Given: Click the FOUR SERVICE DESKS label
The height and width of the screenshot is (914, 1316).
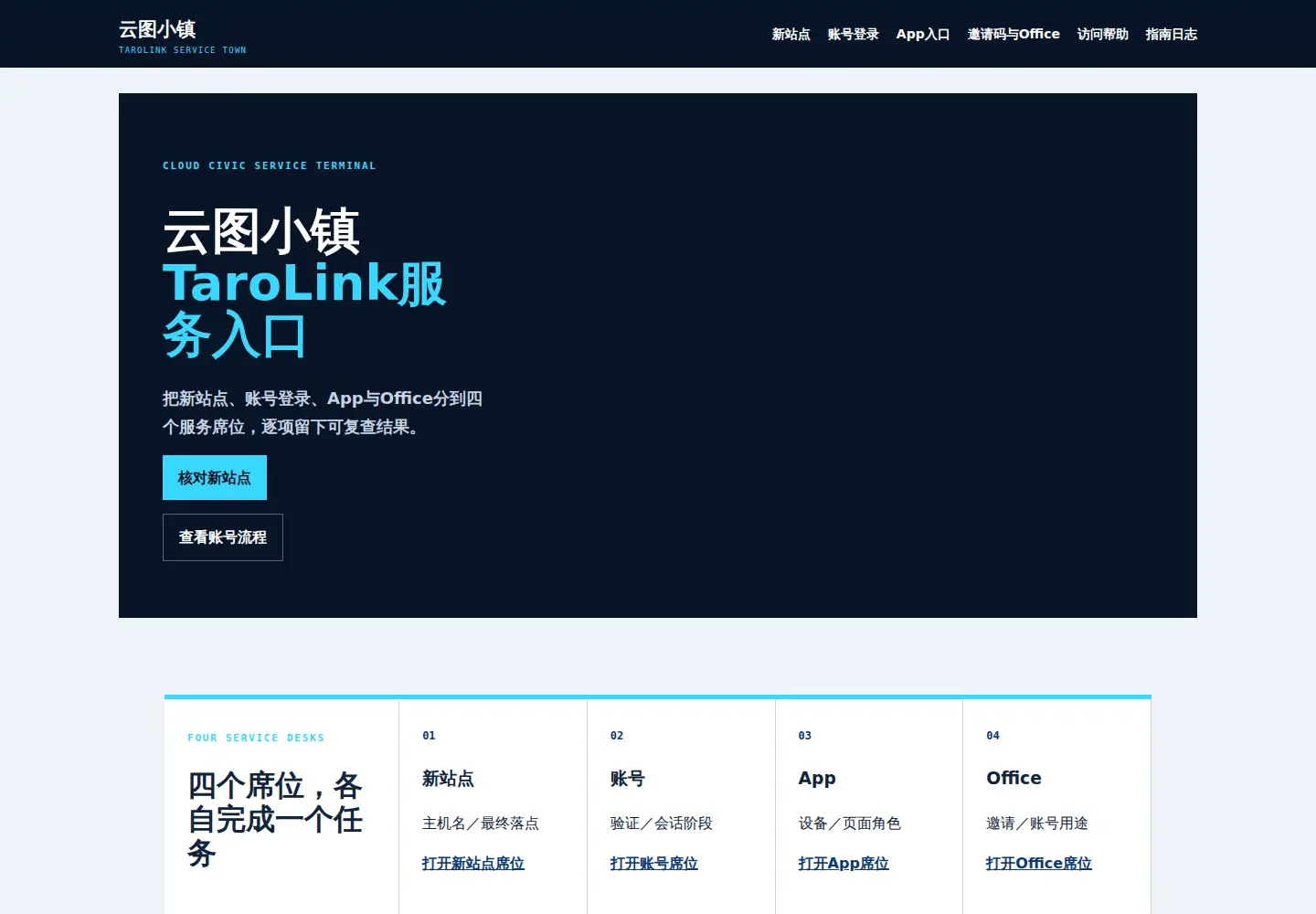Looking at the screenshot, I should pos(256,738).
